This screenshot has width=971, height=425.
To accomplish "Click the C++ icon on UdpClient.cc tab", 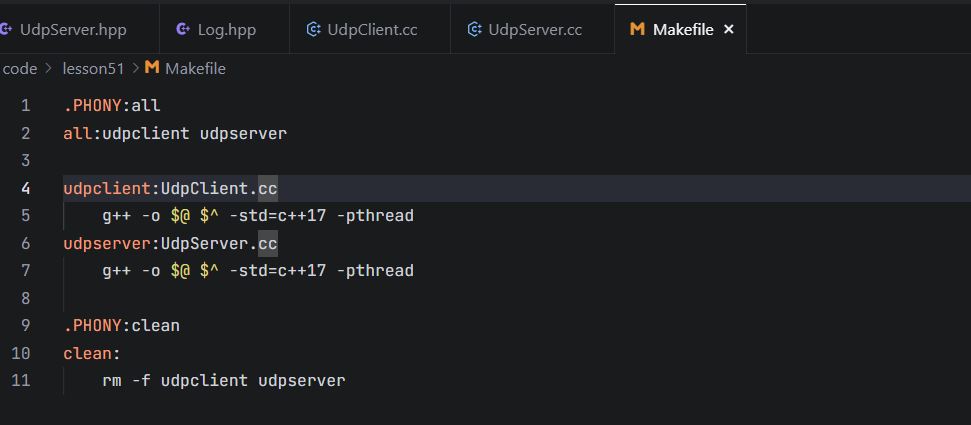I will point(313,29).
